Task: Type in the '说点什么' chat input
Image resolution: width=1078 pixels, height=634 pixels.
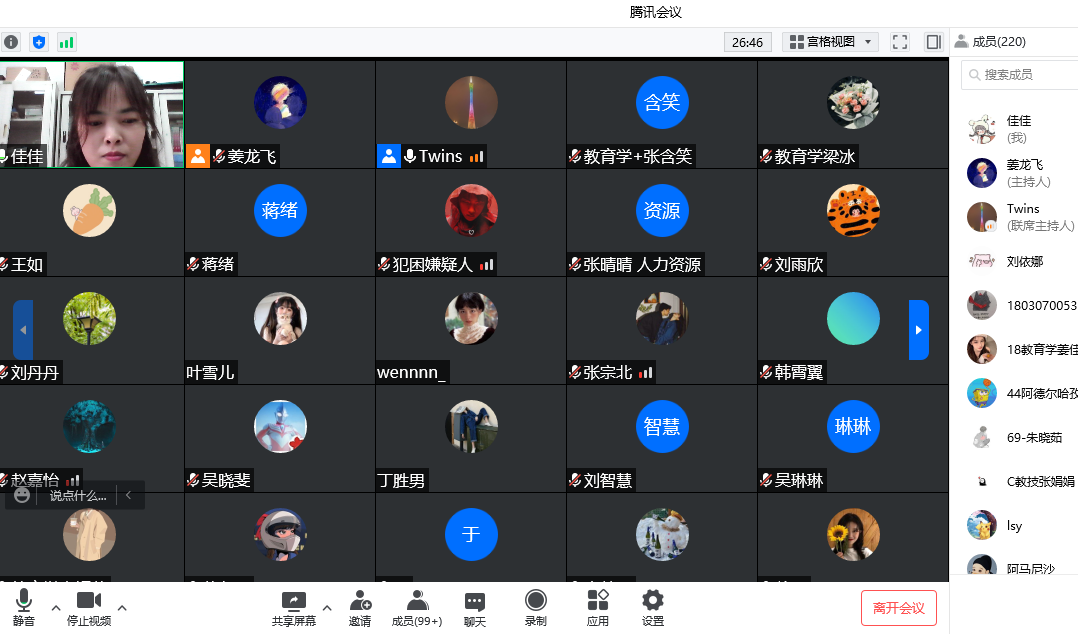Action: point(78,495)
